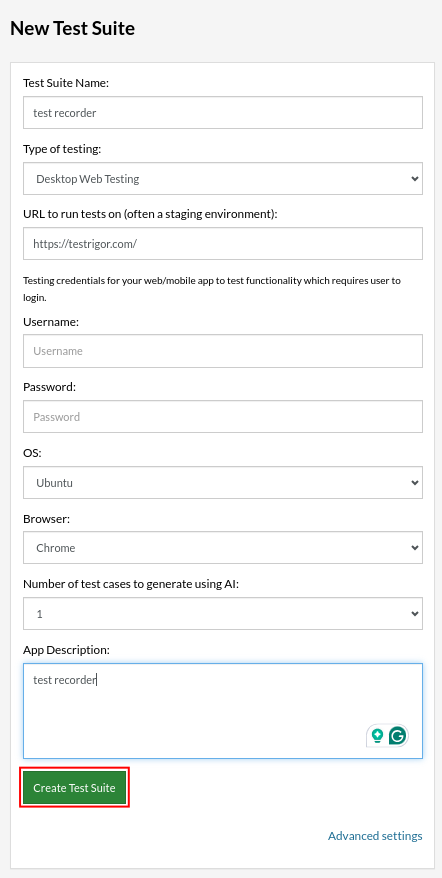Click the Create Test Suite button
The width and height of the screenshot is (442, 878).
pyautogui.click(x=75, y=787)
